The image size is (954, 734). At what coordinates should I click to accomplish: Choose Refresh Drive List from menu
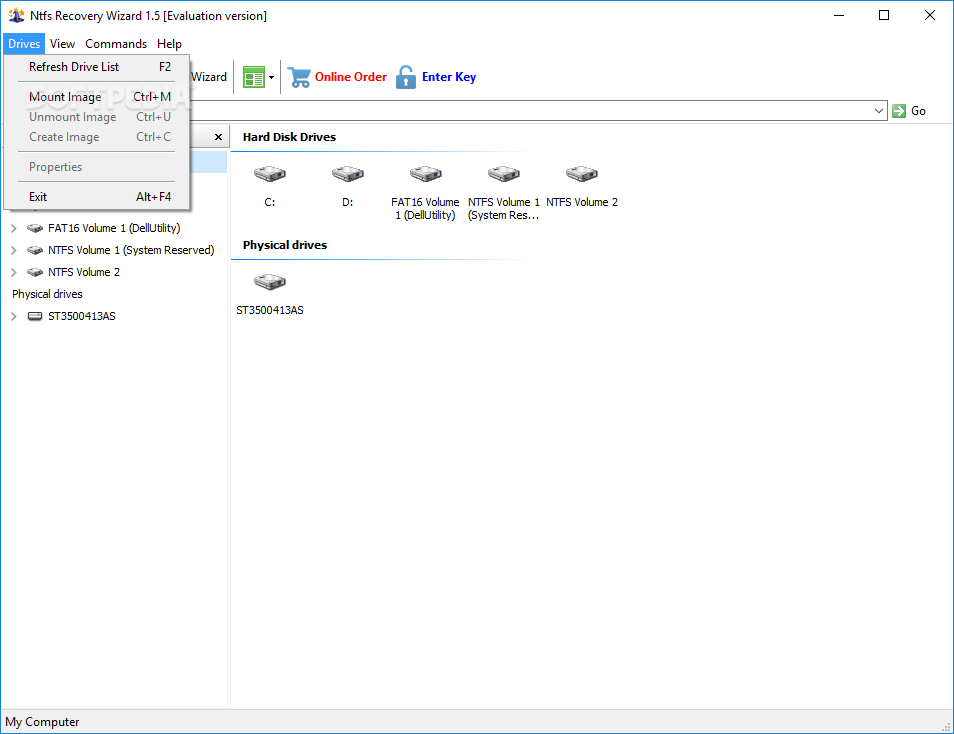97,67
